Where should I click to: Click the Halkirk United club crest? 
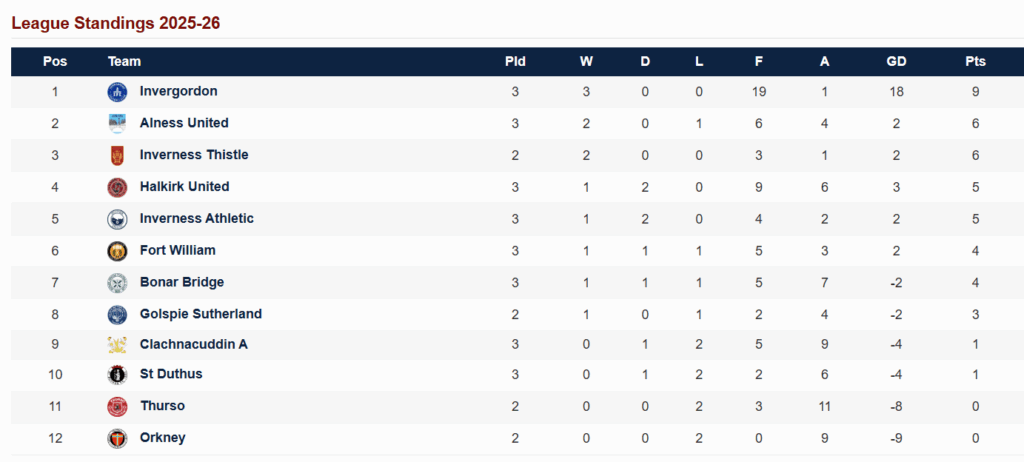(x=118, y=188)
